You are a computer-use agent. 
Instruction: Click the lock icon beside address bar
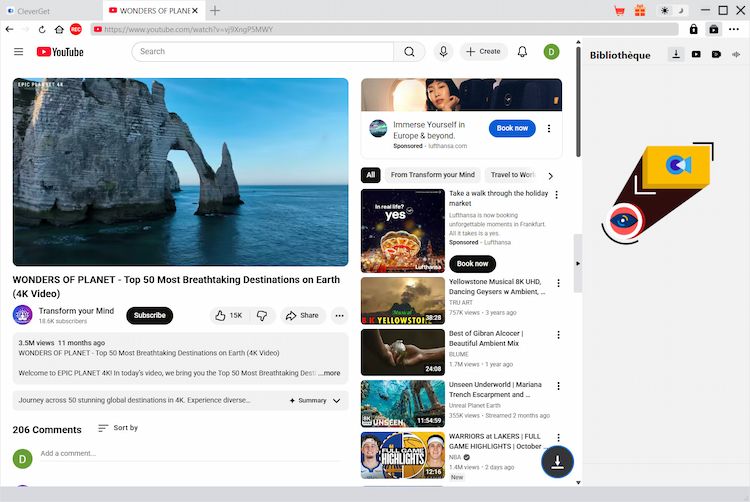click(x=691, y=30)
